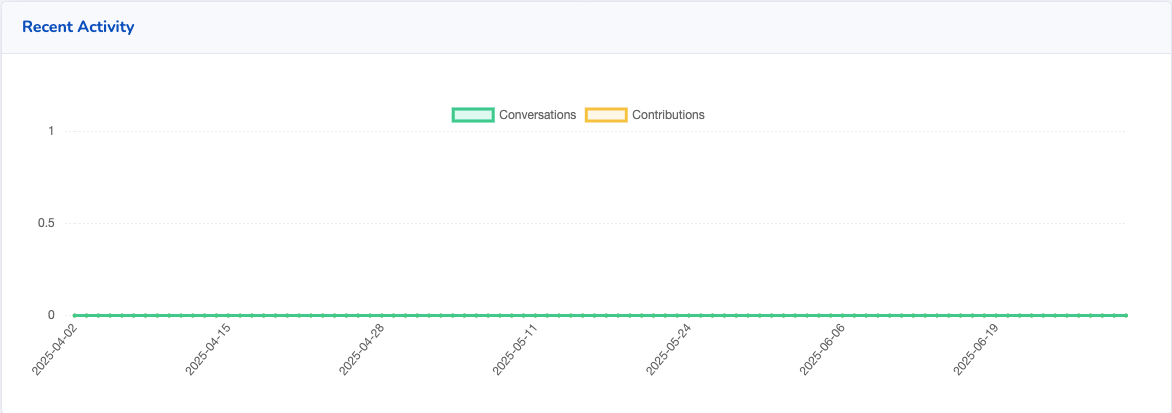The image size is (1172, 413).
Task: Select the 2025-06-06 x-axis date label
Action: click(823, 350)
